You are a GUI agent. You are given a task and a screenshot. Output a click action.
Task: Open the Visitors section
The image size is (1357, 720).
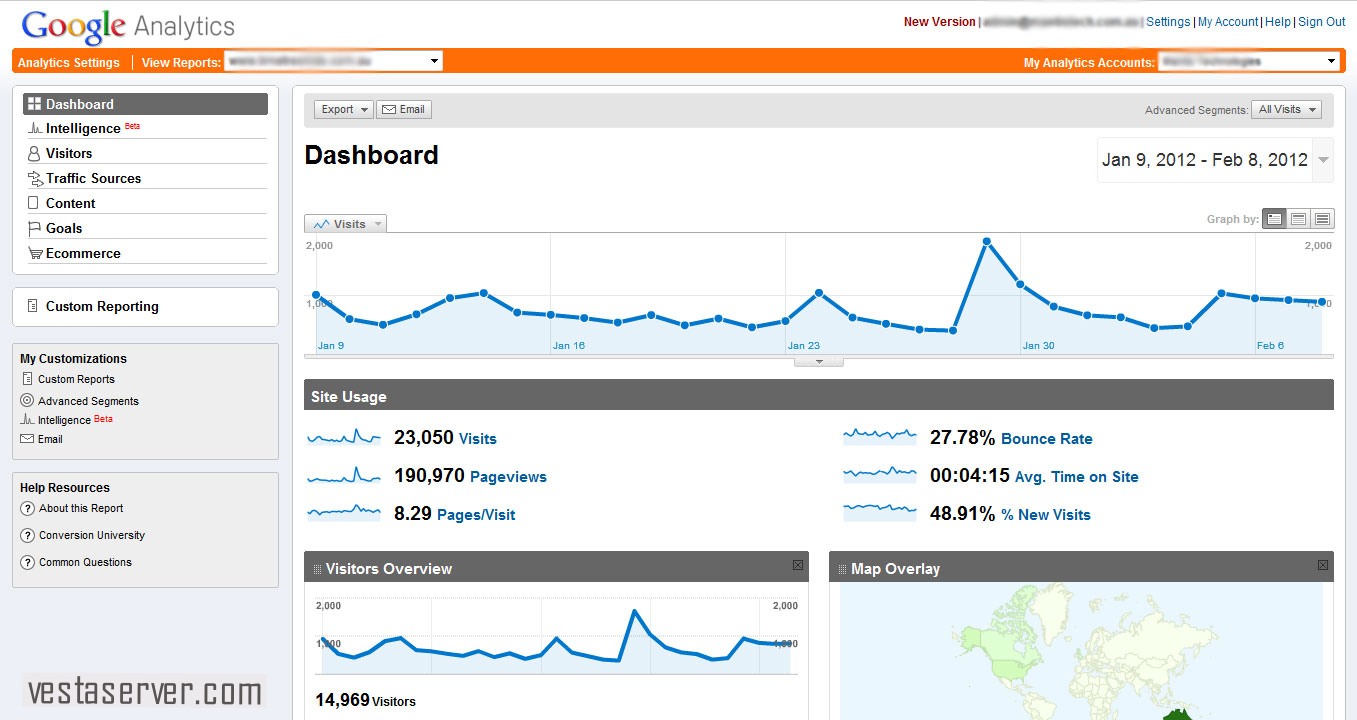69,153
